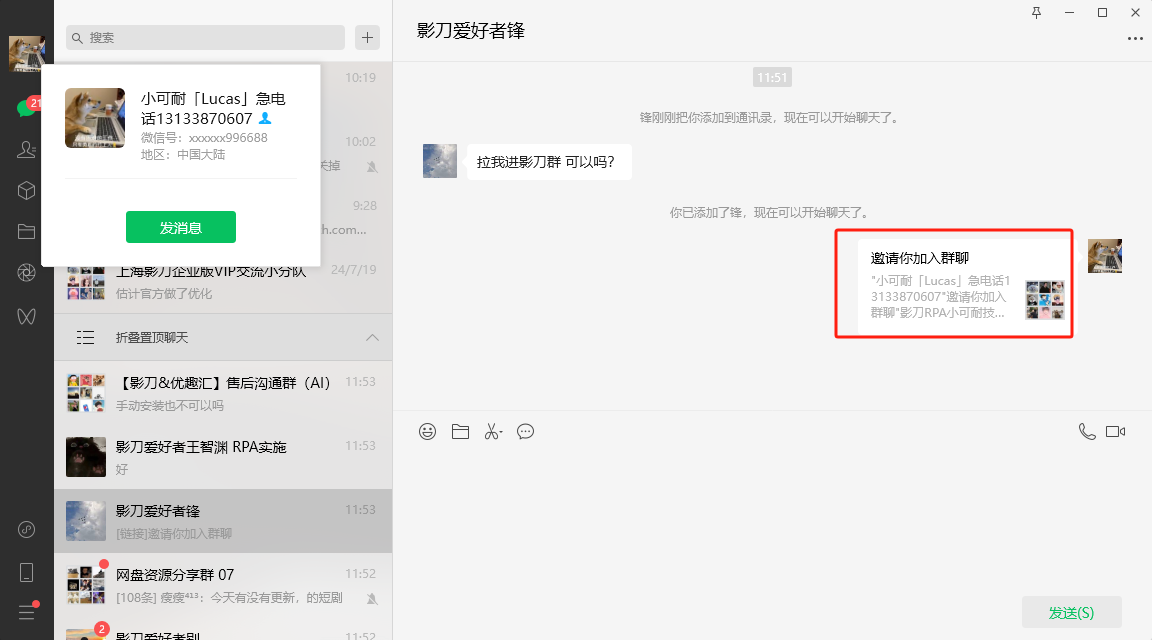Open Moments shutter icon in sidebar
This screenshot has width=1152, height=640.
[x=26, y=273]
